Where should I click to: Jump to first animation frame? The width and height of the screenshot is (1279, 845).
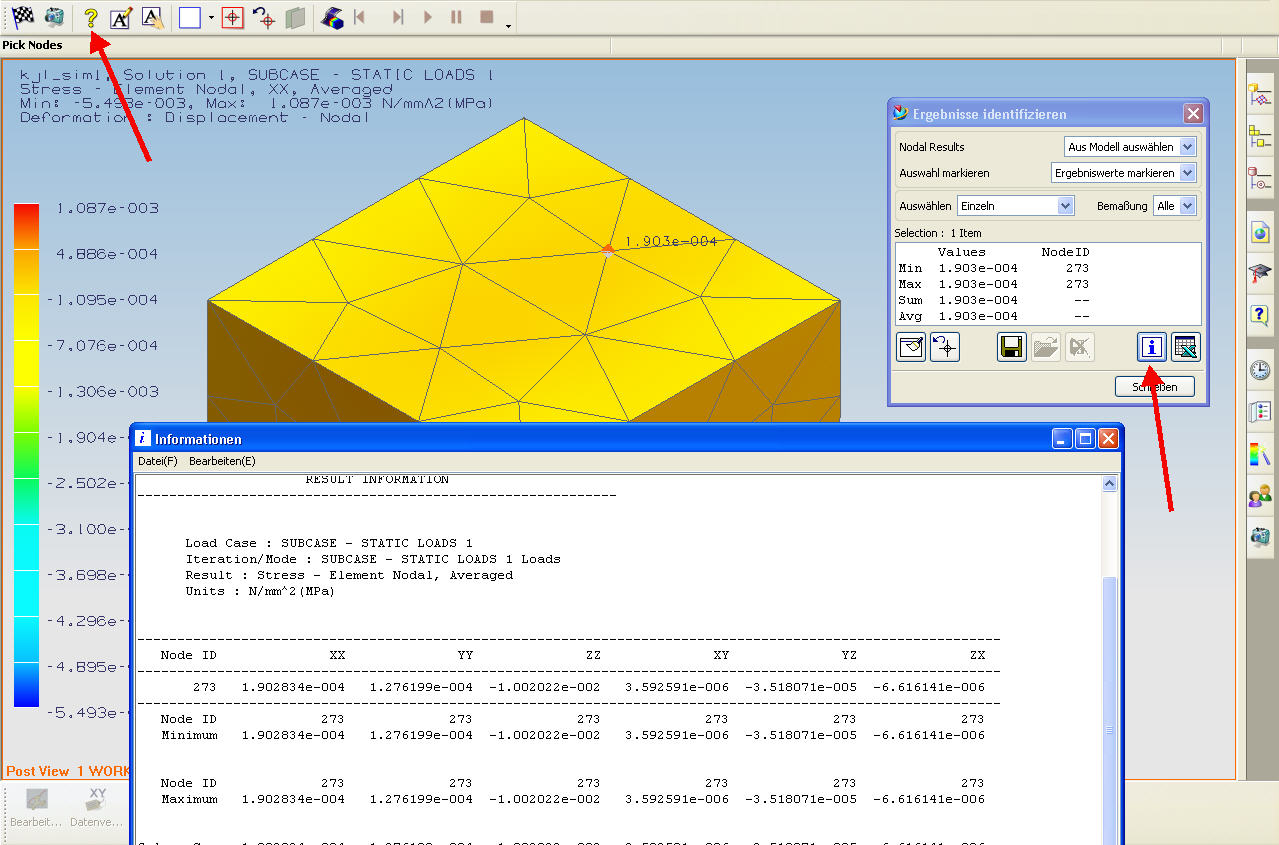(360, 17)
